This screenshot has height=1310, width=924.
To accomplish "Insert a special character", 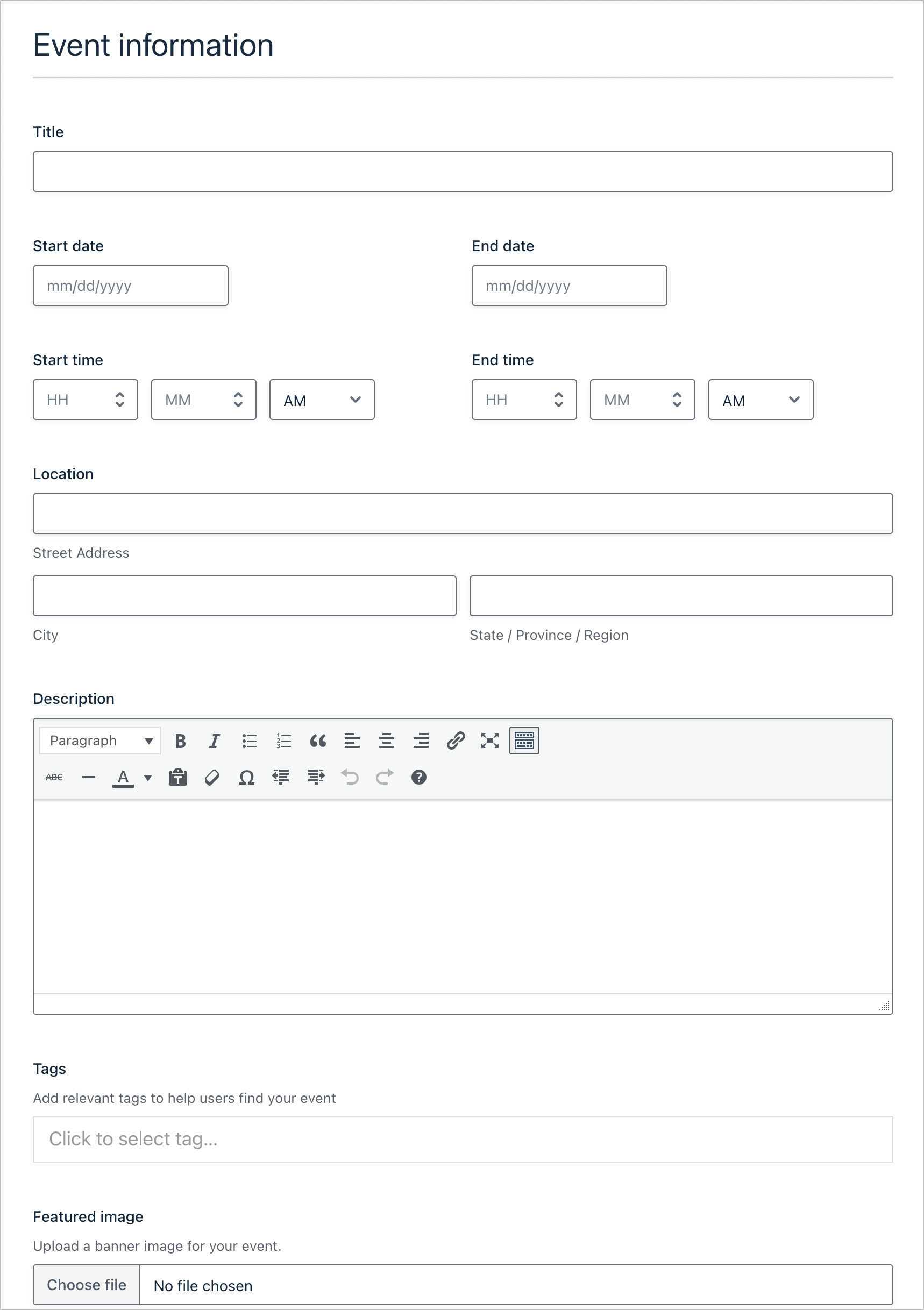I will pos(246,777).
